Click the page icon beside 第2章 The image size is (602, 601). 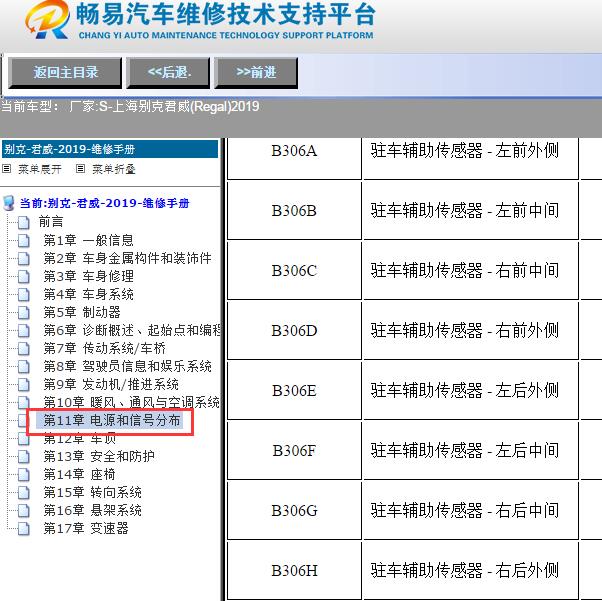[24, 258]
